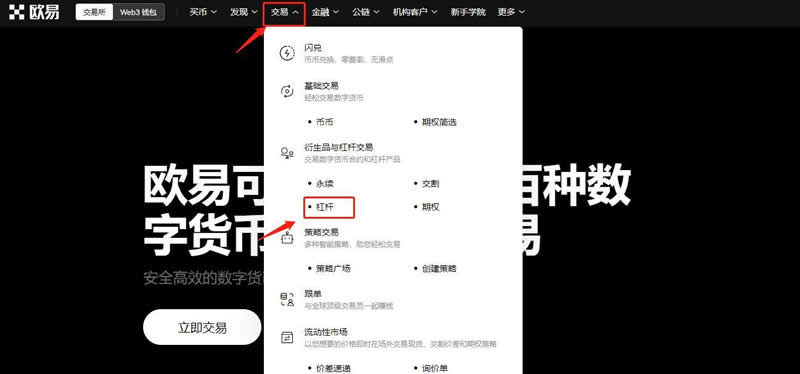Select 基础交易 section heading
This screenshot has width=800, height=374.
pos(321,86)
